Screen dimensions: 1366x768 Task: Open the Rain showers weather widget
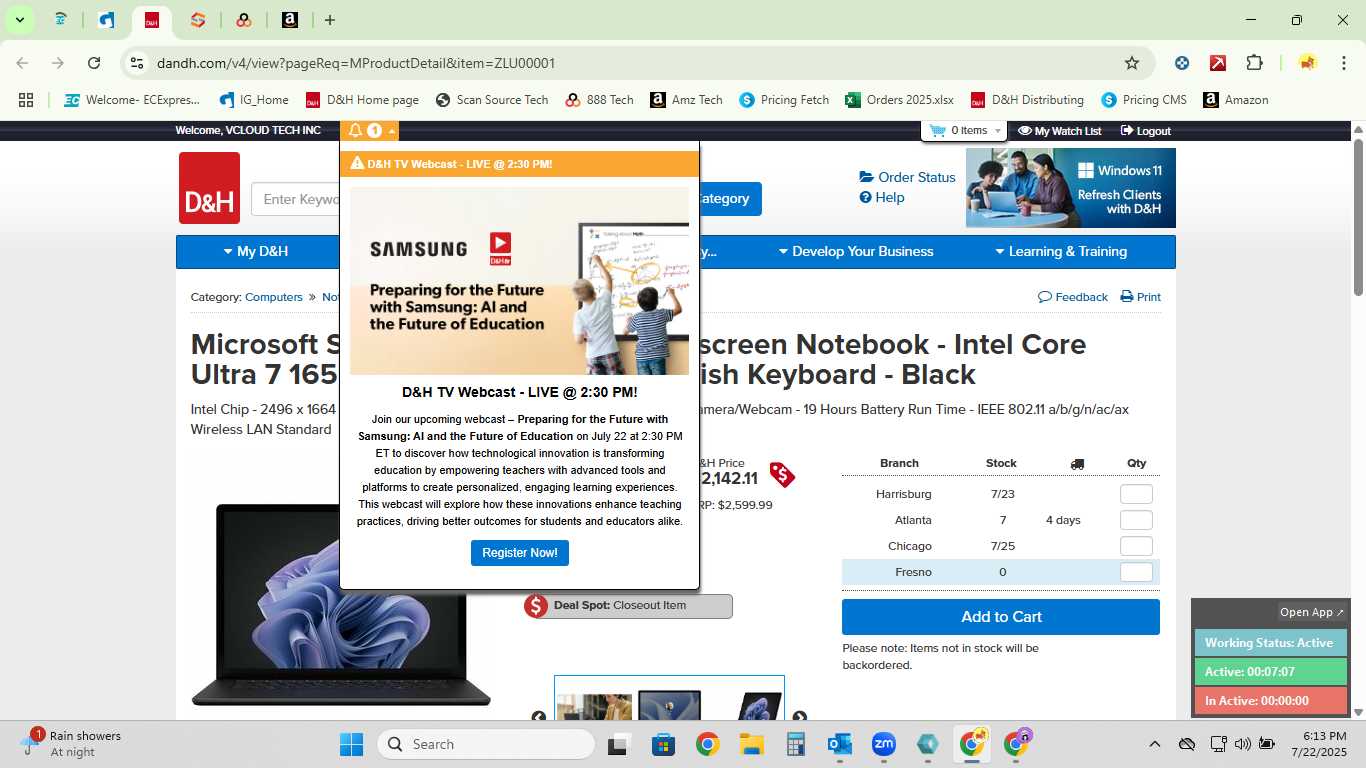(72, 744)
